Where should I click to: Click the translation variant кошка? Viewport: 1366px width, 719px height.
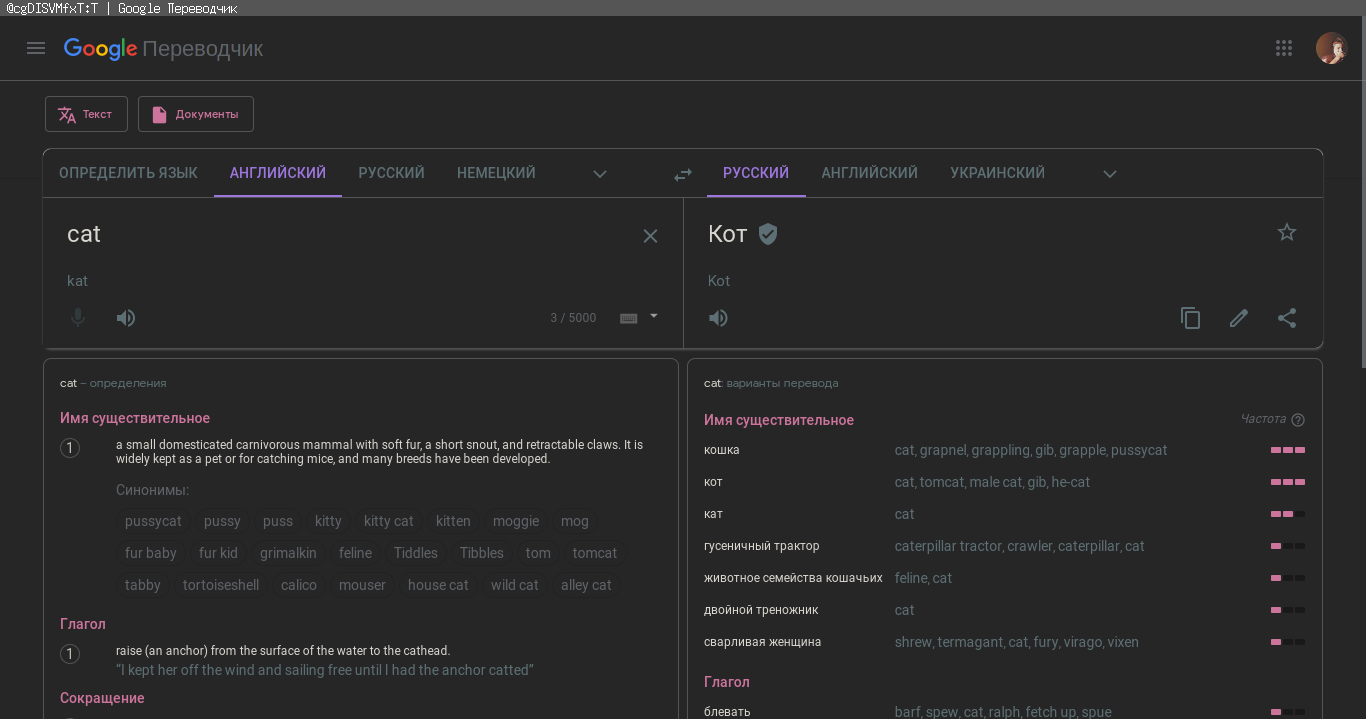tap(722, 450)
